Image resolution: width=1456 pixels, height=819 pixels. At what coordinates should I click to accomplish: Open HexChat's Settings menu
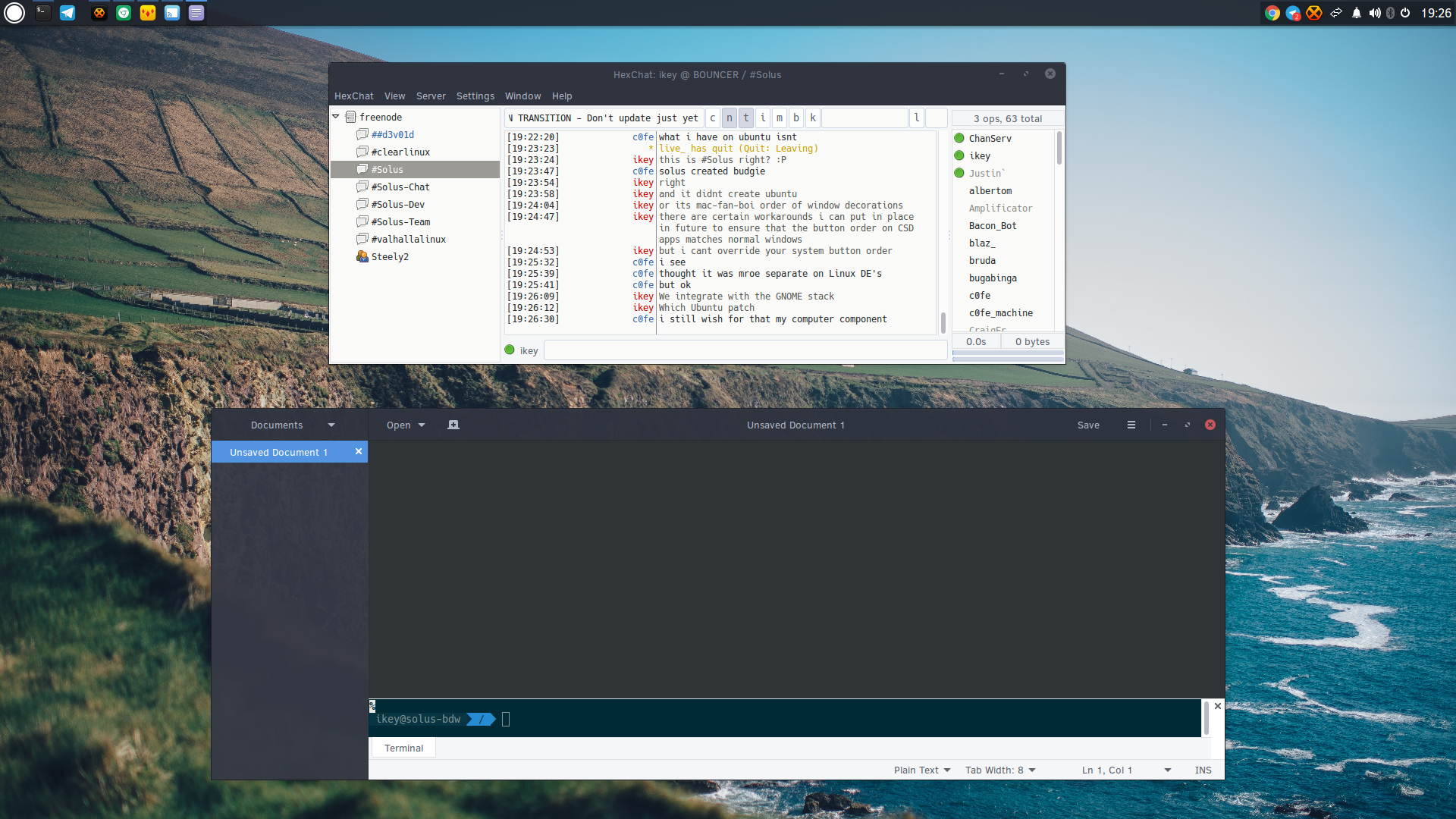475,96
